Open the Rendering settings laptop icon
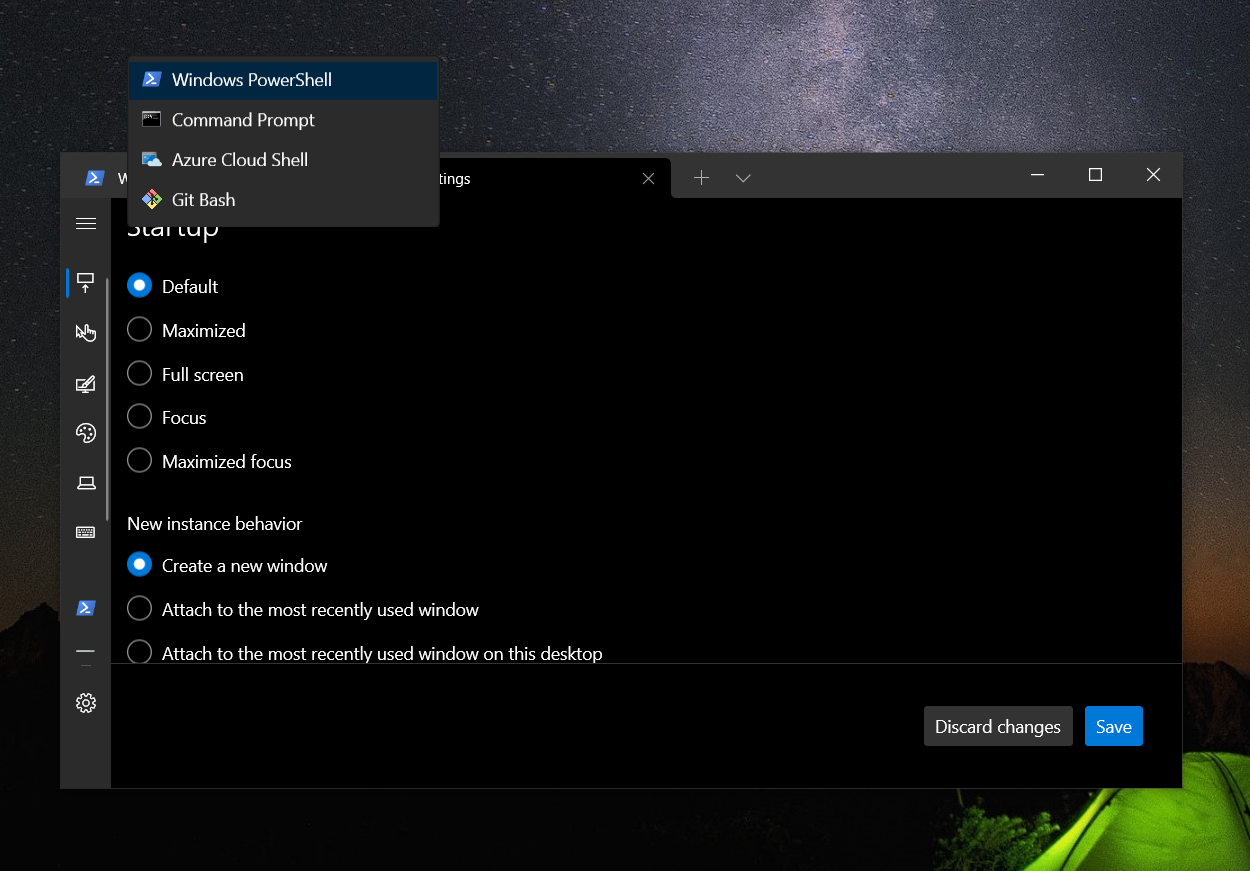 86,483
